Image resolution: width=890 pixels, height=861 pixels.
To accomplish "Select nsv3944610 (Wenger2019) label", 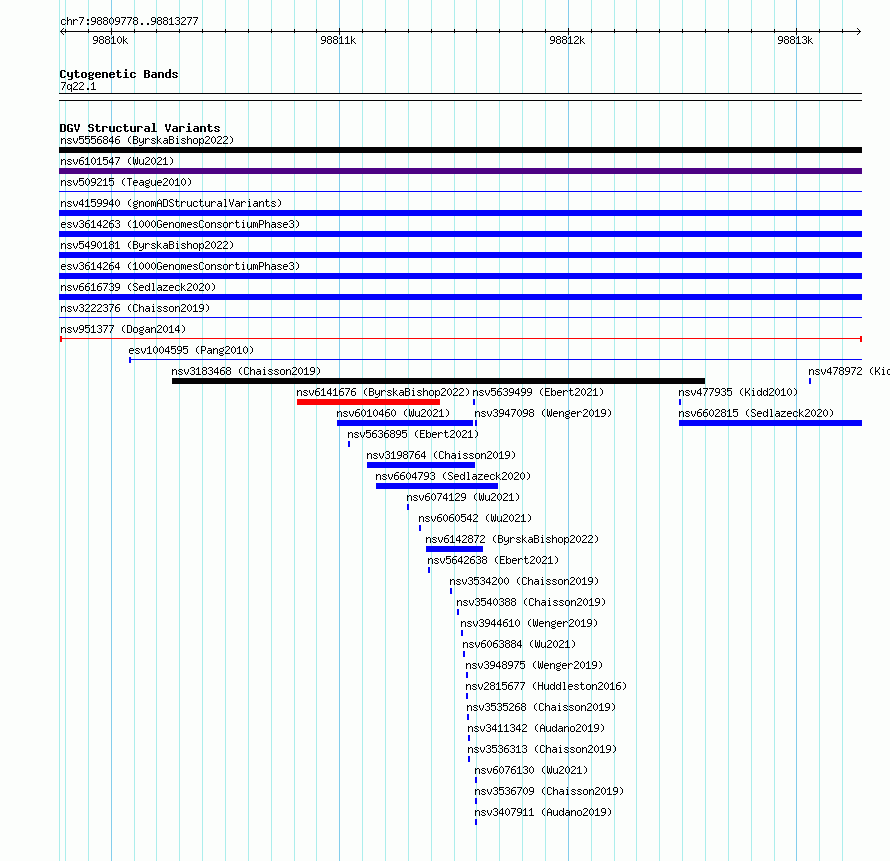I will (529, 623).
